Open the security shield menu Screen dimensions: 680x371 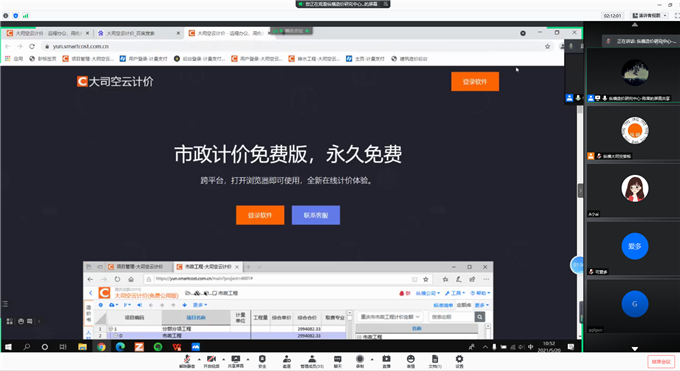coord(262,361)
